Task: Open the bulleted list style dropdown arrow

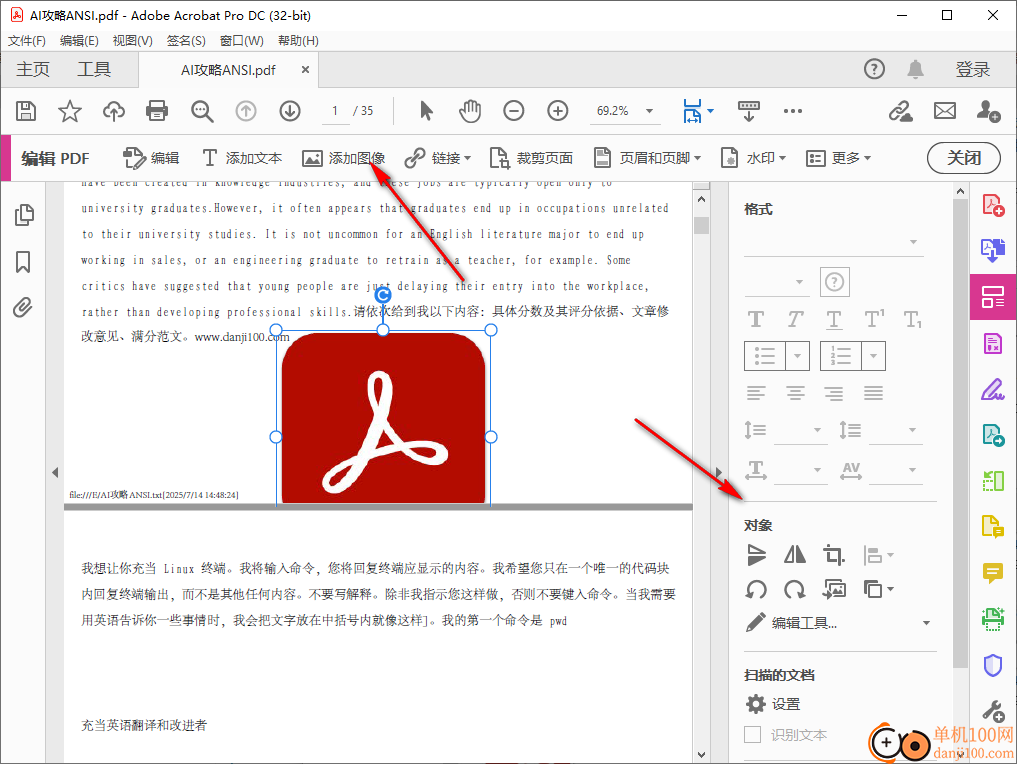Action: click(x=798, y=356)
